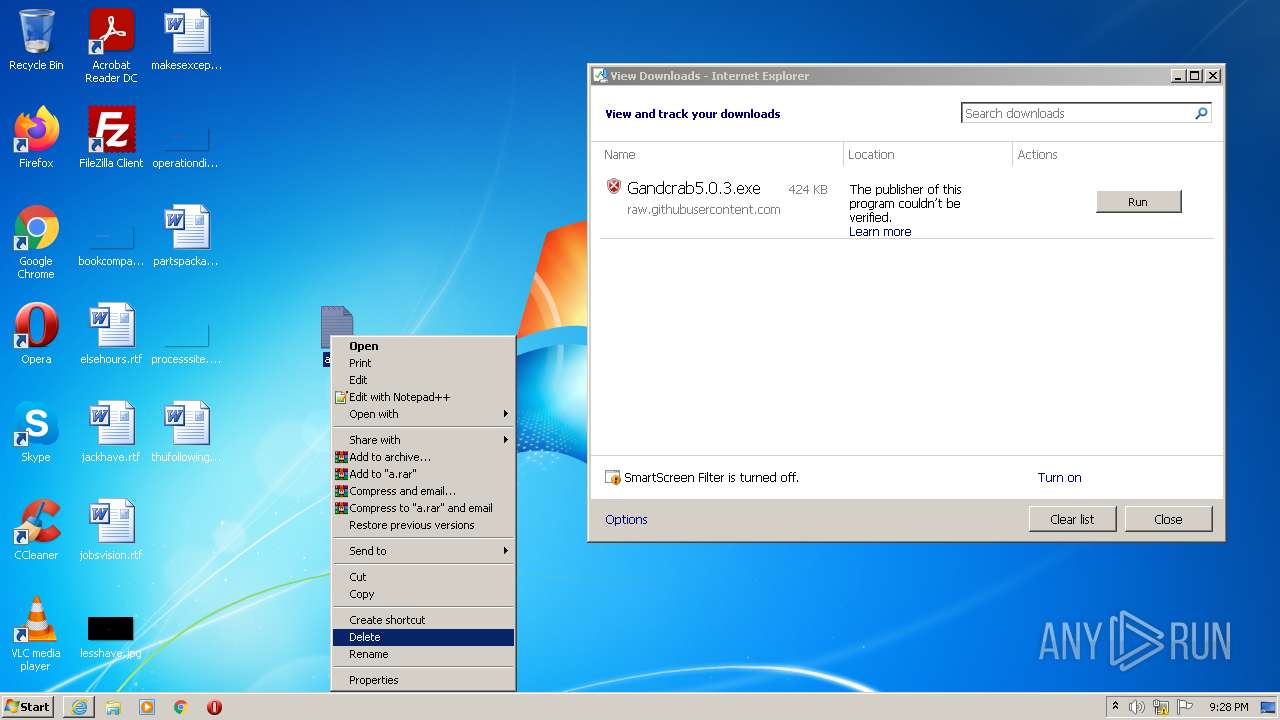The height and width of the screenshot is (720, 1280).
Task: Click the Close button in View Downloads
Action: tap(1168, 519)
